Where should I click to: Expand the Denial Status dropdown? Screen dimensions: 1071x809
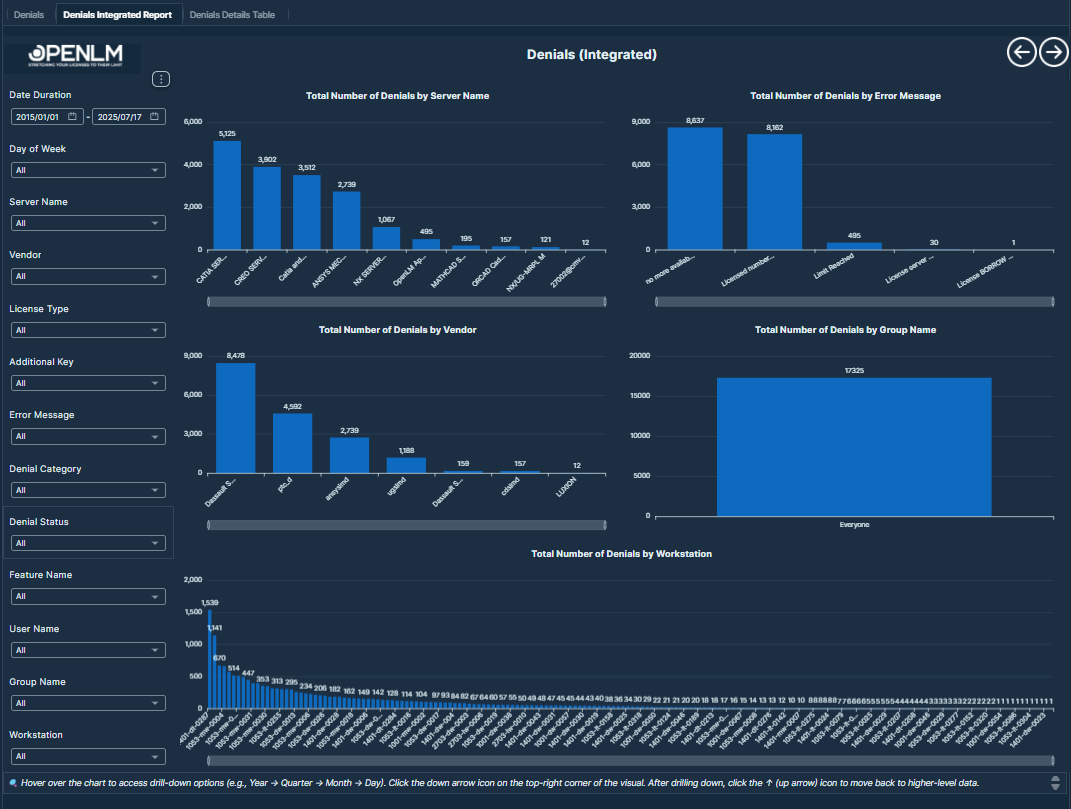click(x=87, y=543)
